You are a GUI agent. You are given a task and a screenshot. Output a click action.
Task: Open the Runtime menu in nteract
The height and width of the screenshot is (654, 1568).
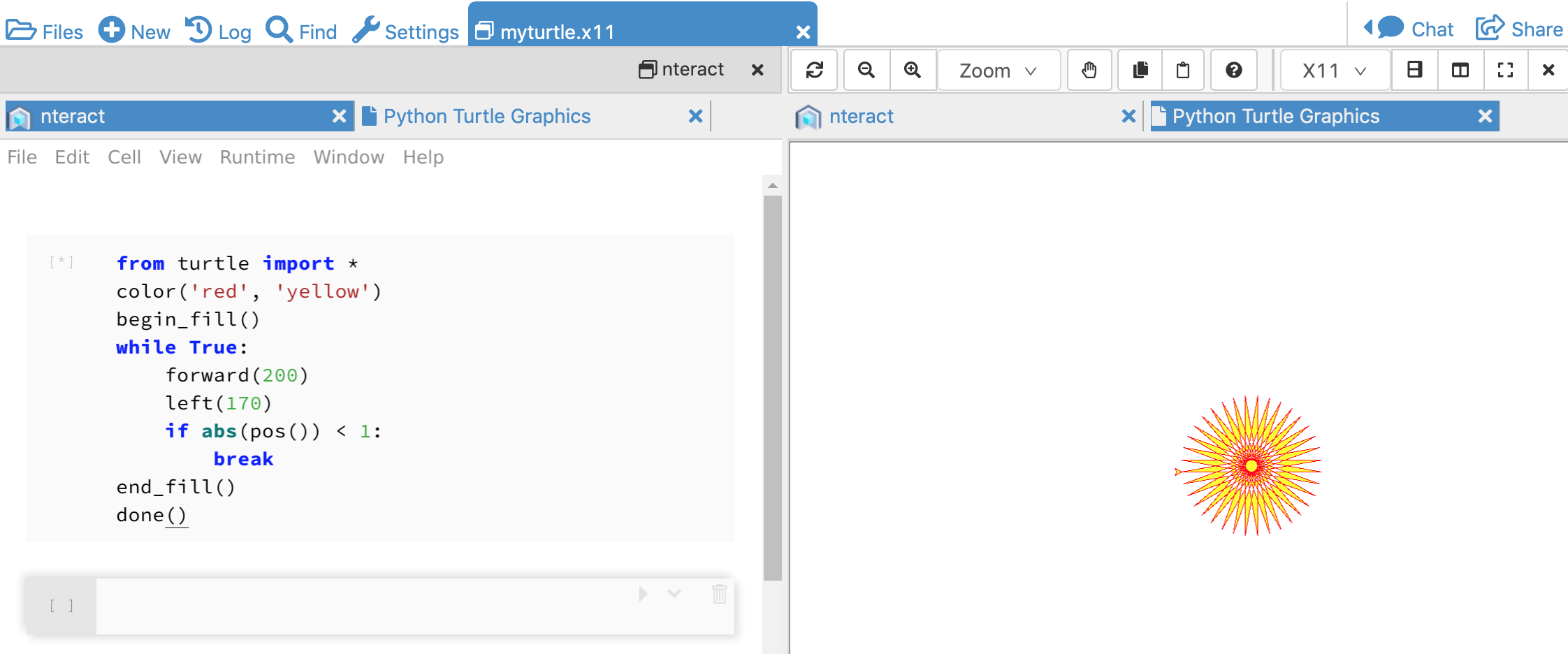(x=256, y=157)
